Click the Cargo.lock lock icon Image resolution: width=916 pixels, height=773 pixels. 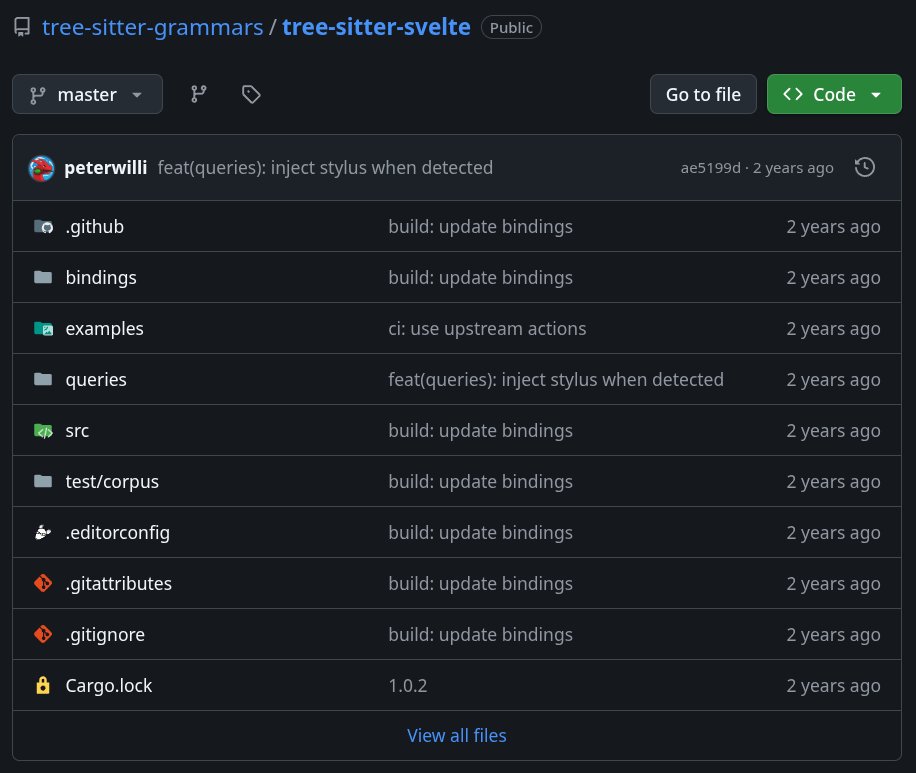click(43, 685)
